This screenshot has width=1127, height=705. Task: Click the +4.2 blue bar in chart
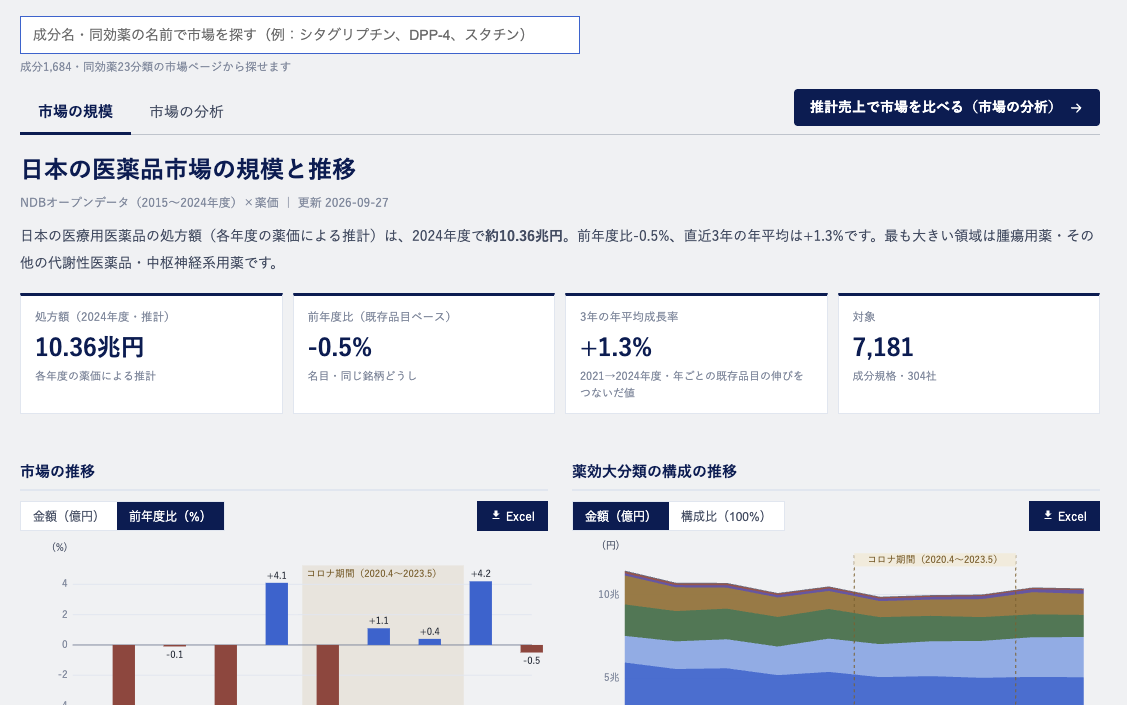pos(481,613)
